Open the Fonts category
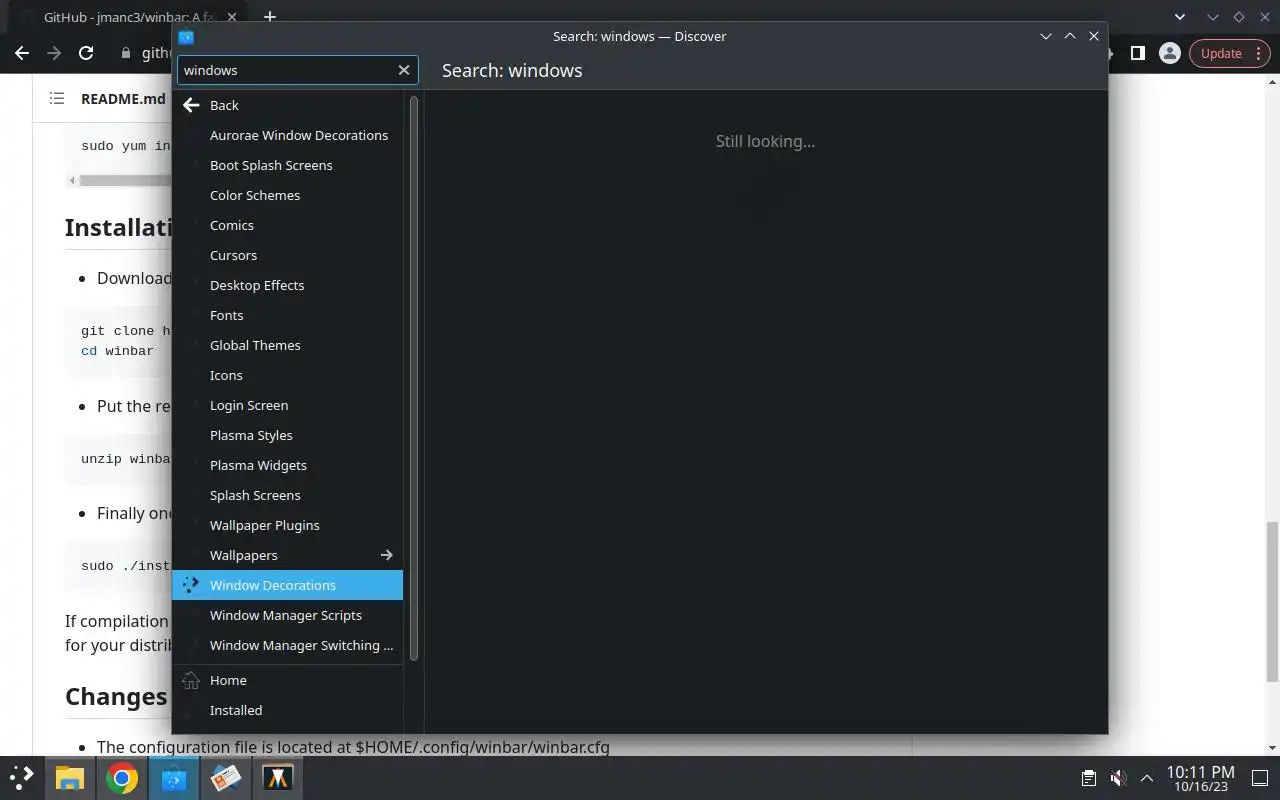The image size is (1280, 800). [x=287, y=315]
